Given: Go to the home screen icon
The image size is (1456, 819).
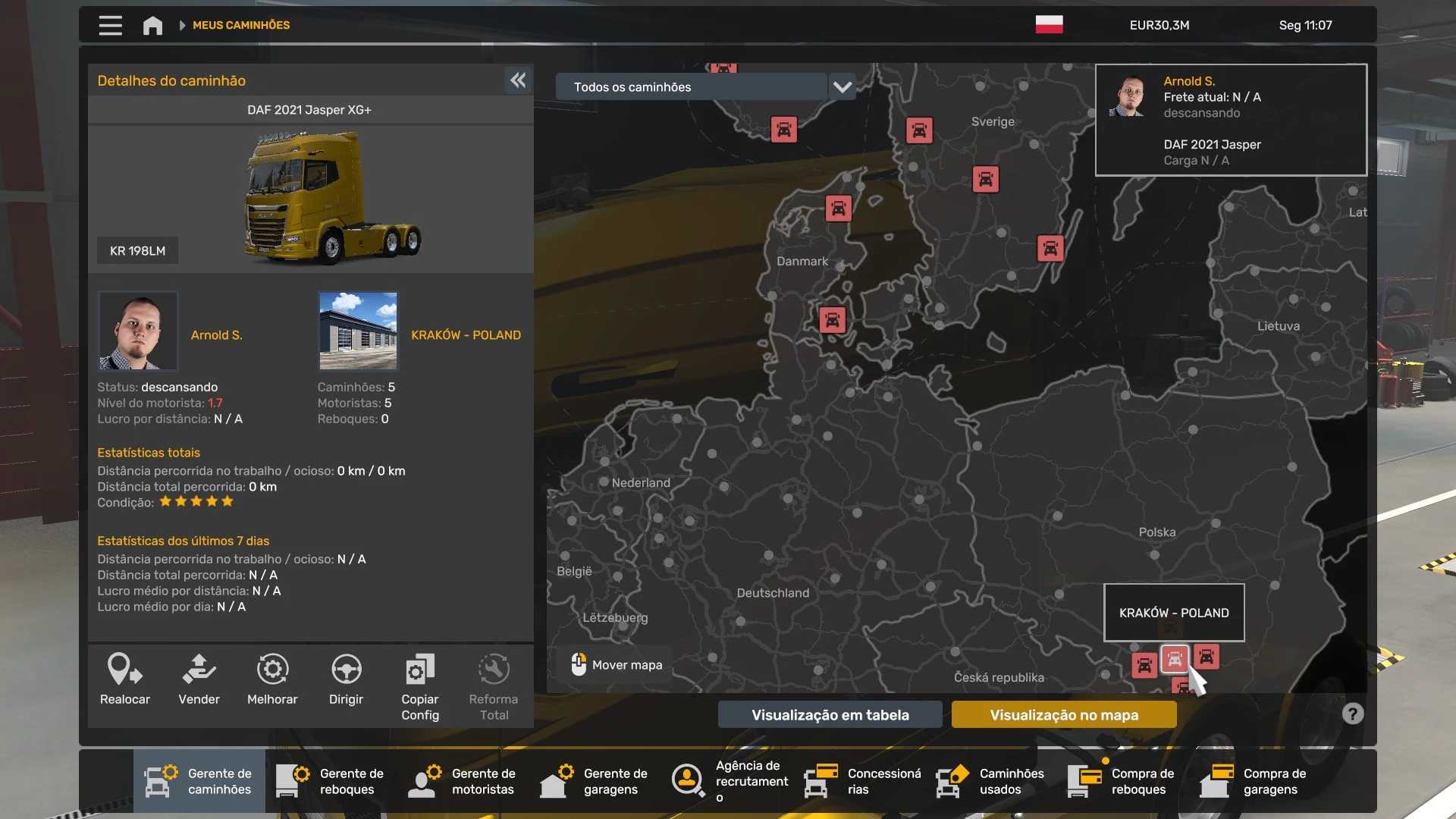Looking at the screenshot, I should click(x=152, y=25).
